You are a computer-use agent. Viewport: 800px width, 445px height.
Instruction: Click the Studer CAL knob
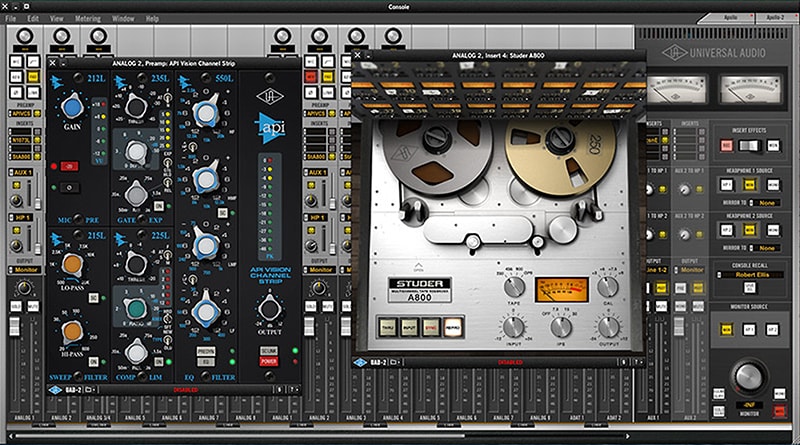(x=607, y=287)
